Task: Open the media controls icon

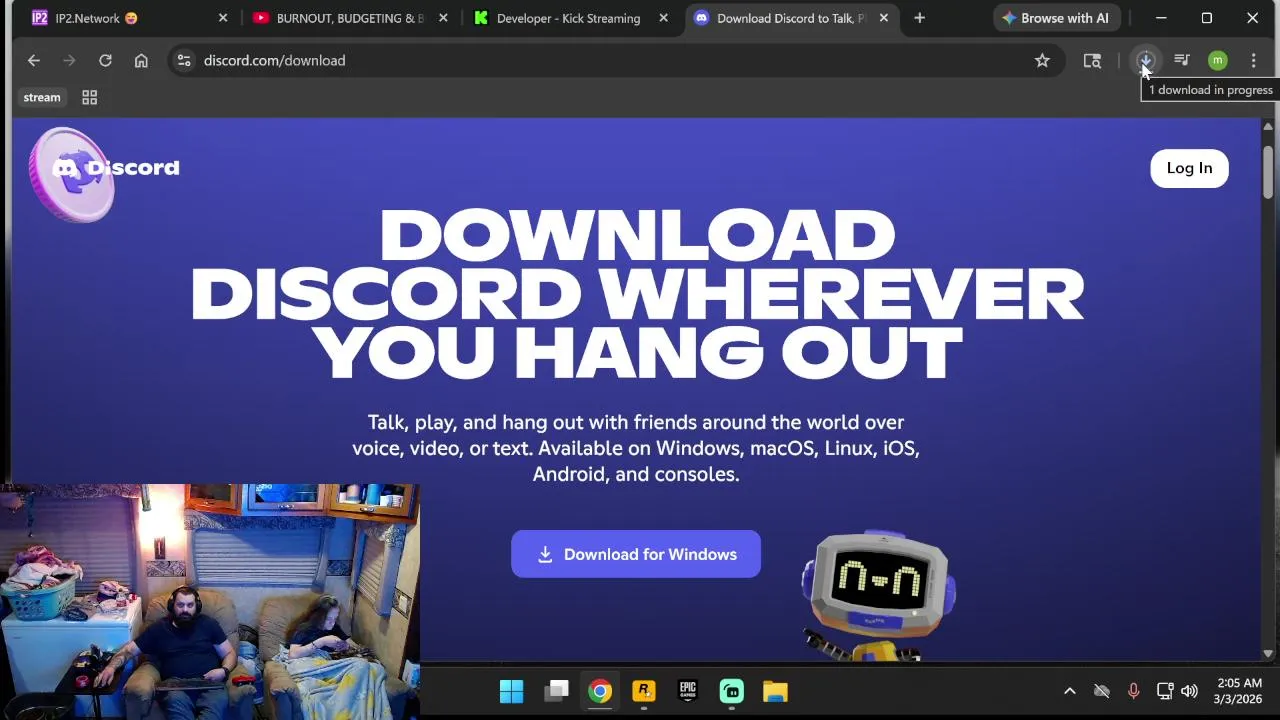Action: tap(1182, 61)
